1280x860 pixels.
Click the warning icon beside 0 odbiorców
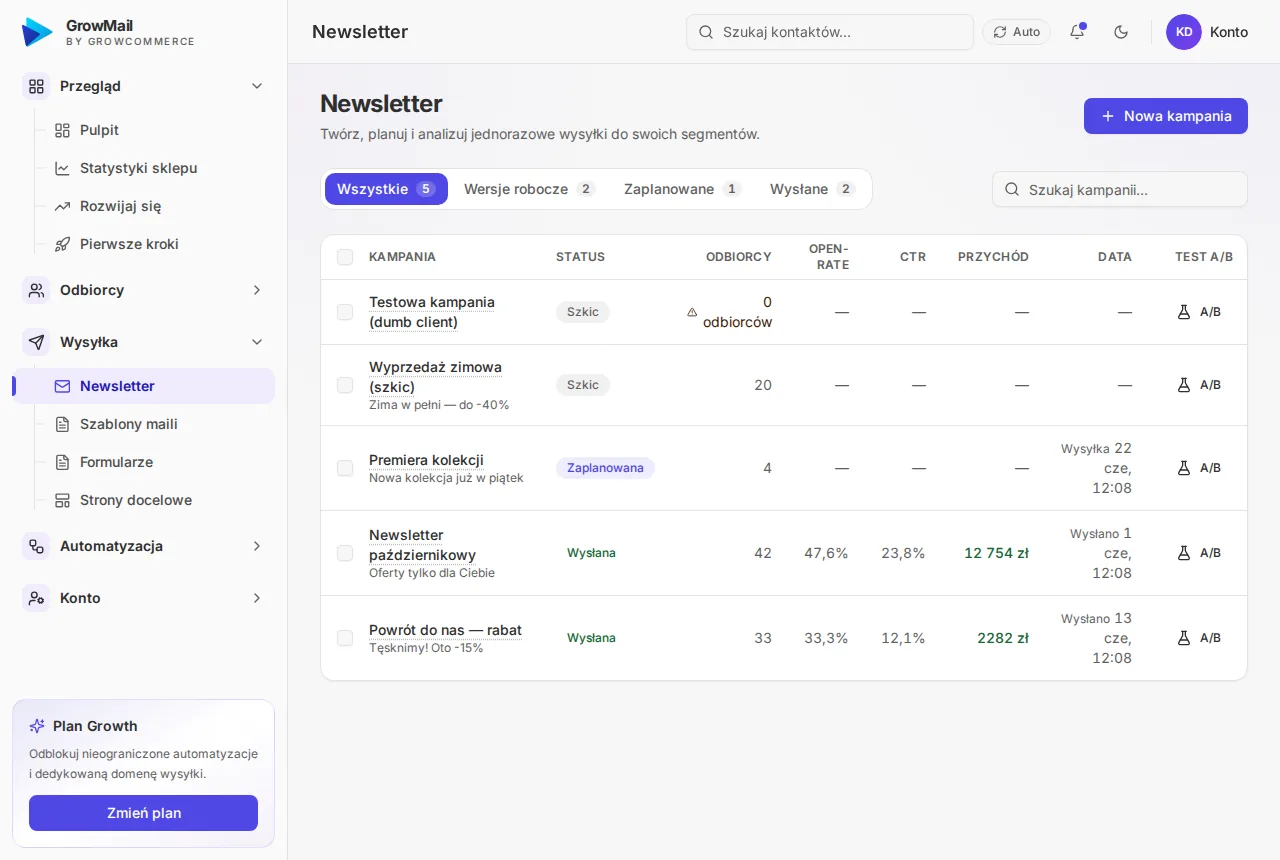pos(692,312)
